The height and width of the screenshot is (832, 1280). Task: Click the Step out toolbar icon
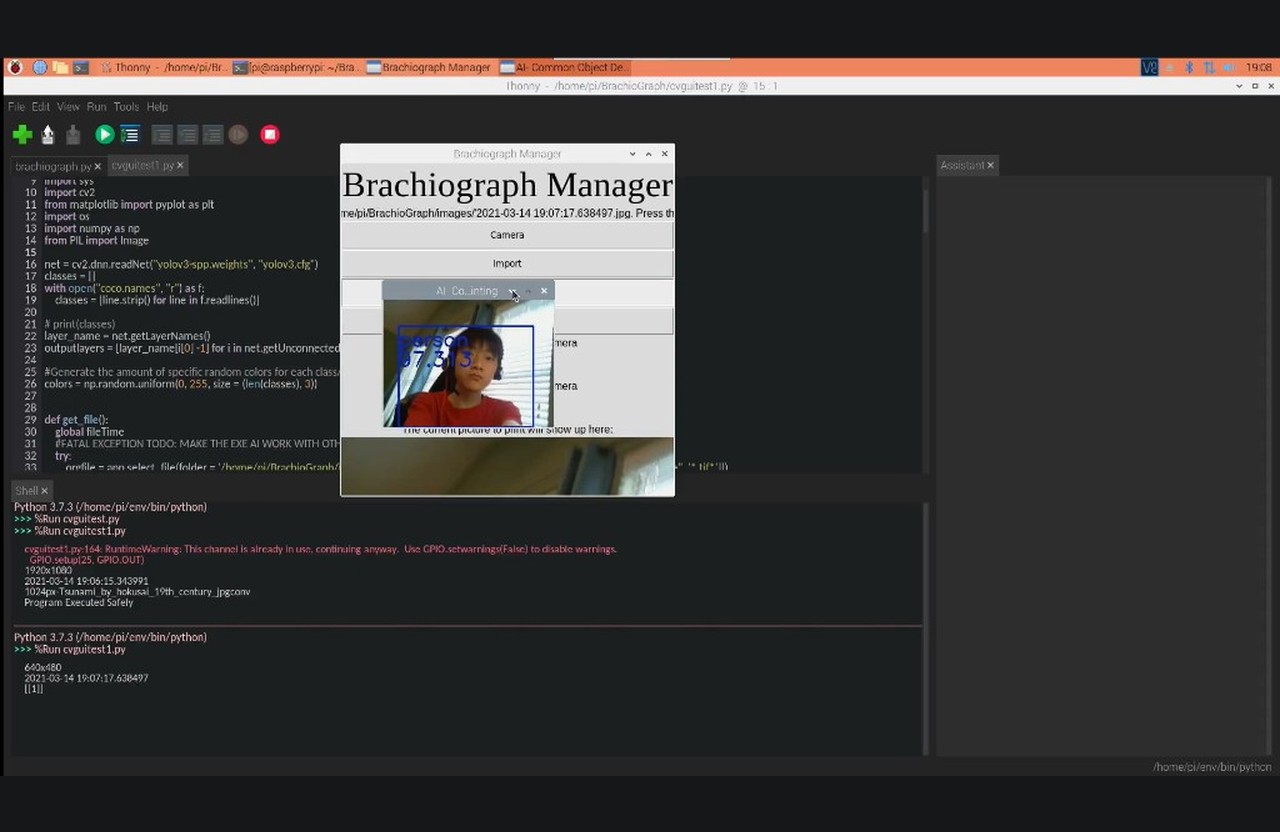212,134
